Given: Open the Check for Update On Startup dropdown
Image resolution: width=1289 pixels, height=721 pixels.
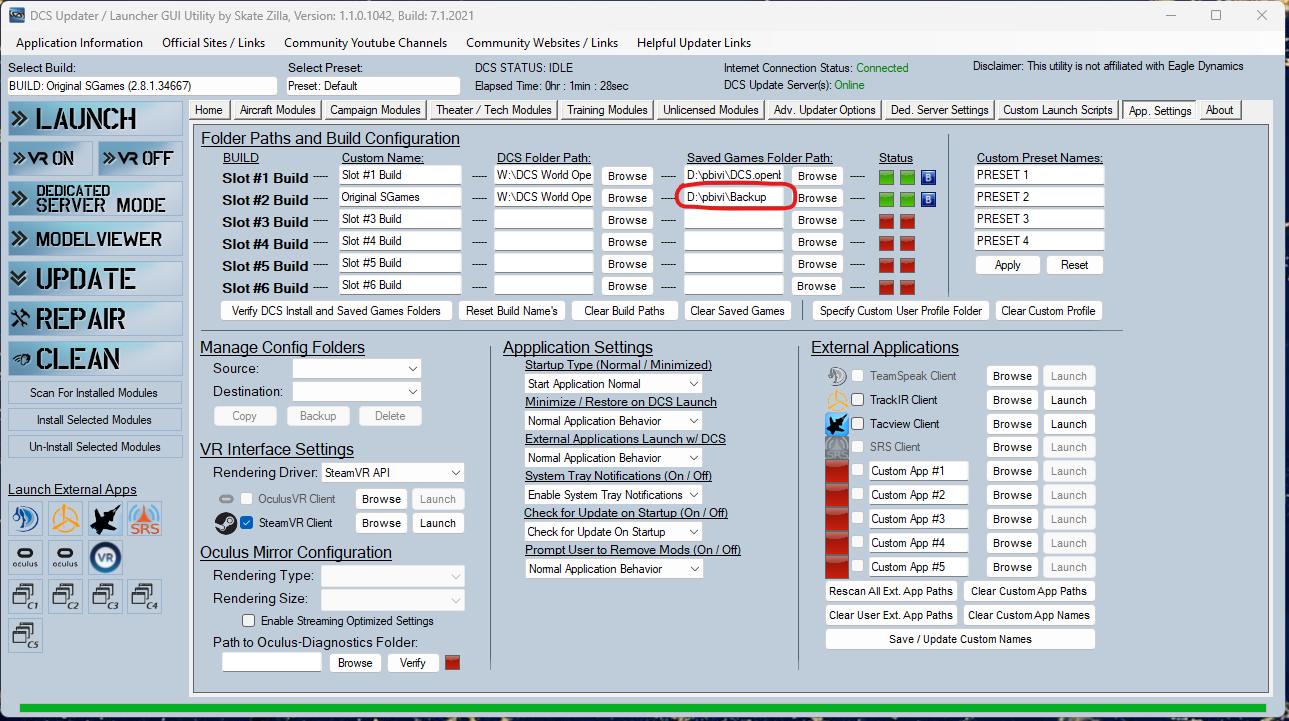Looking at the screenshot, I should 614,532.
